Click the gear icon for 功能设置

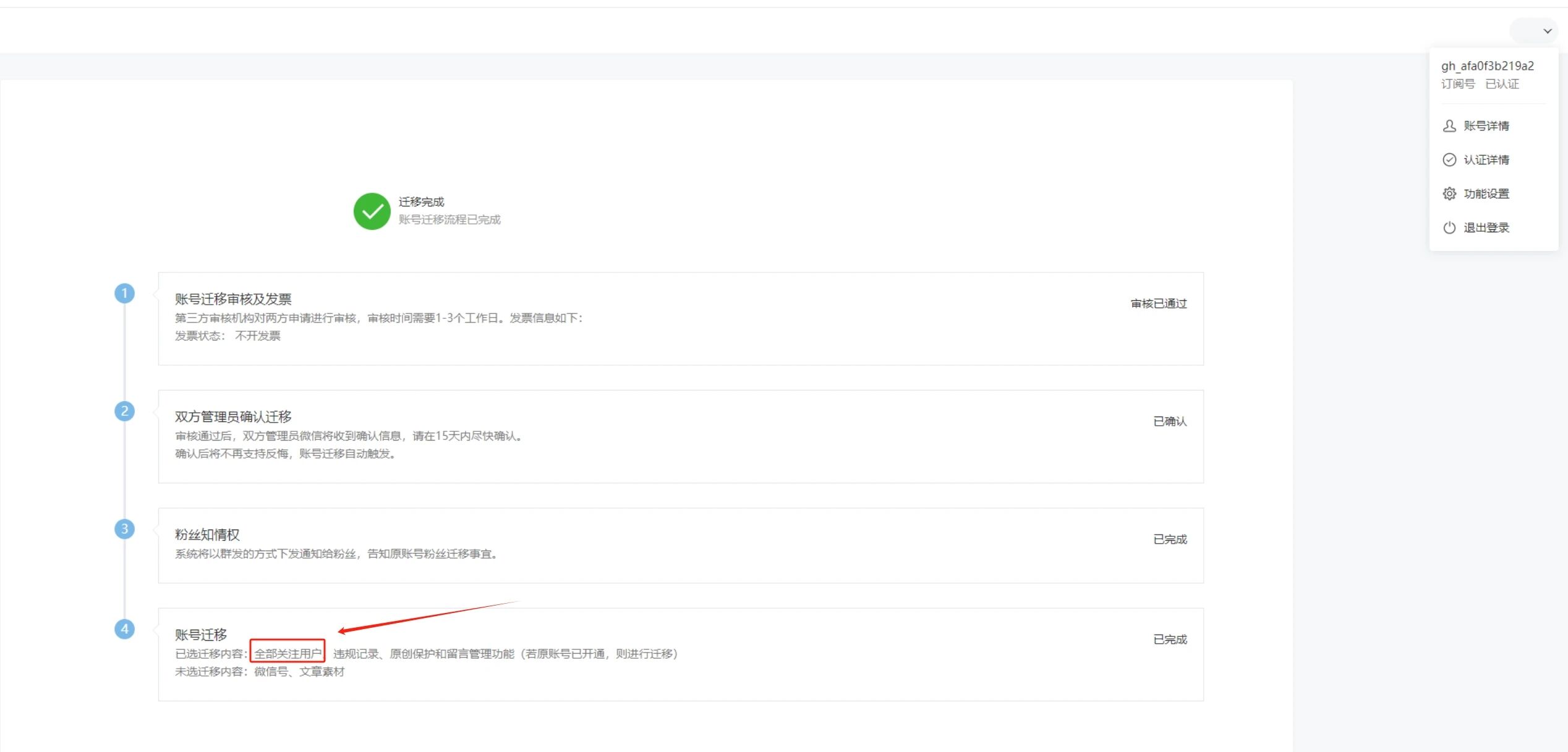point(1449,194)
